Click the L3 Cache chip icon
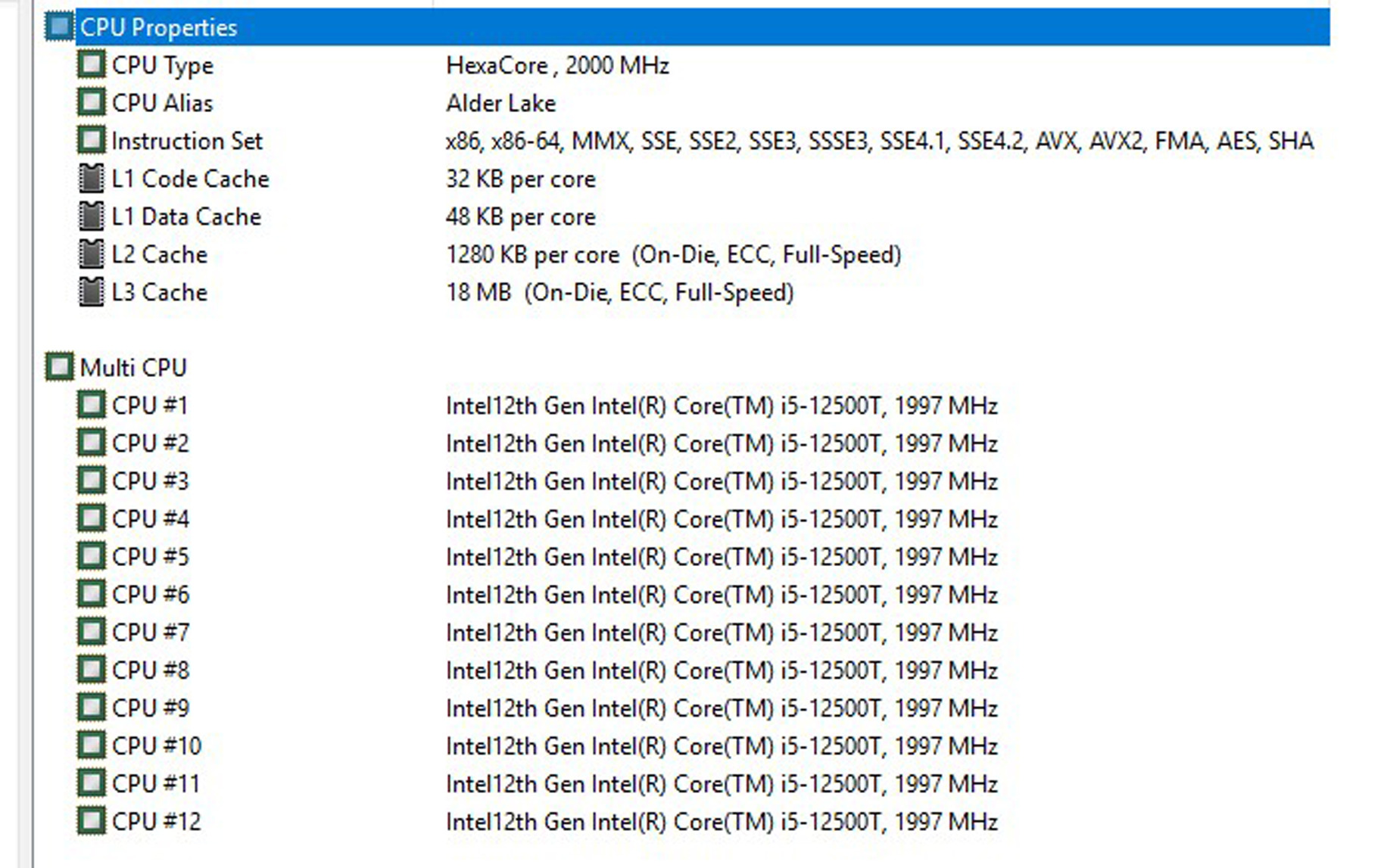1384x868 pixels. [92, 292]
